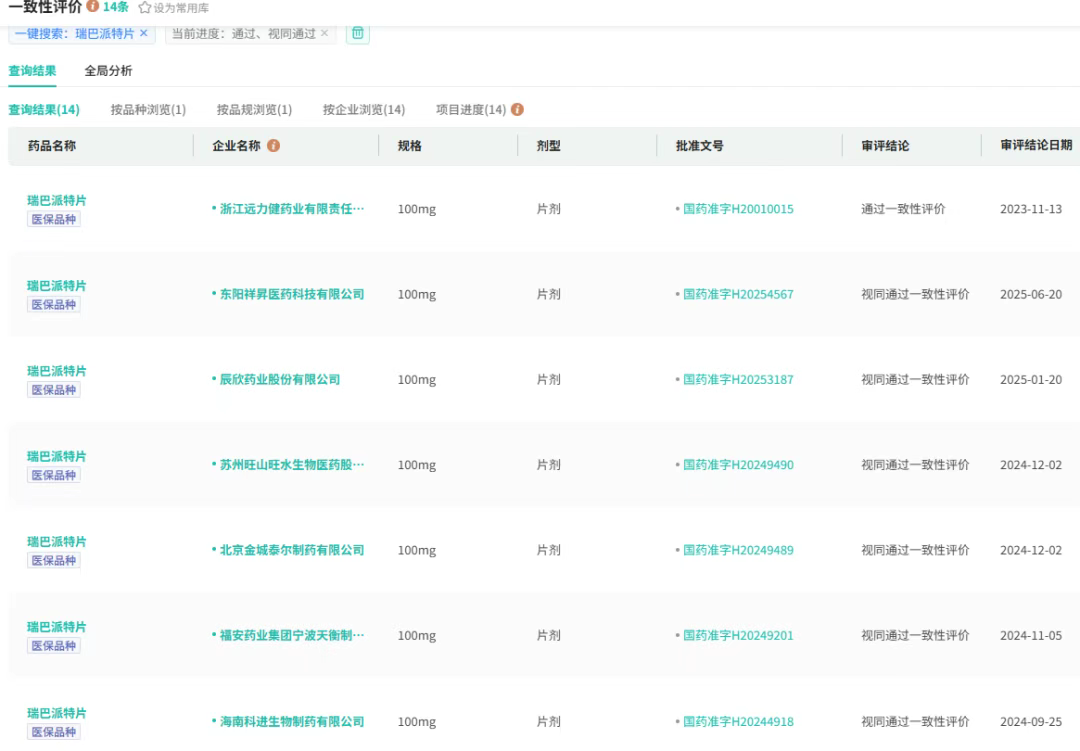The height and width of the screenshot is (751, 1080).
Task: Open company link 辰欣药业股份有限公司
Action: click(x=280, y=380)
